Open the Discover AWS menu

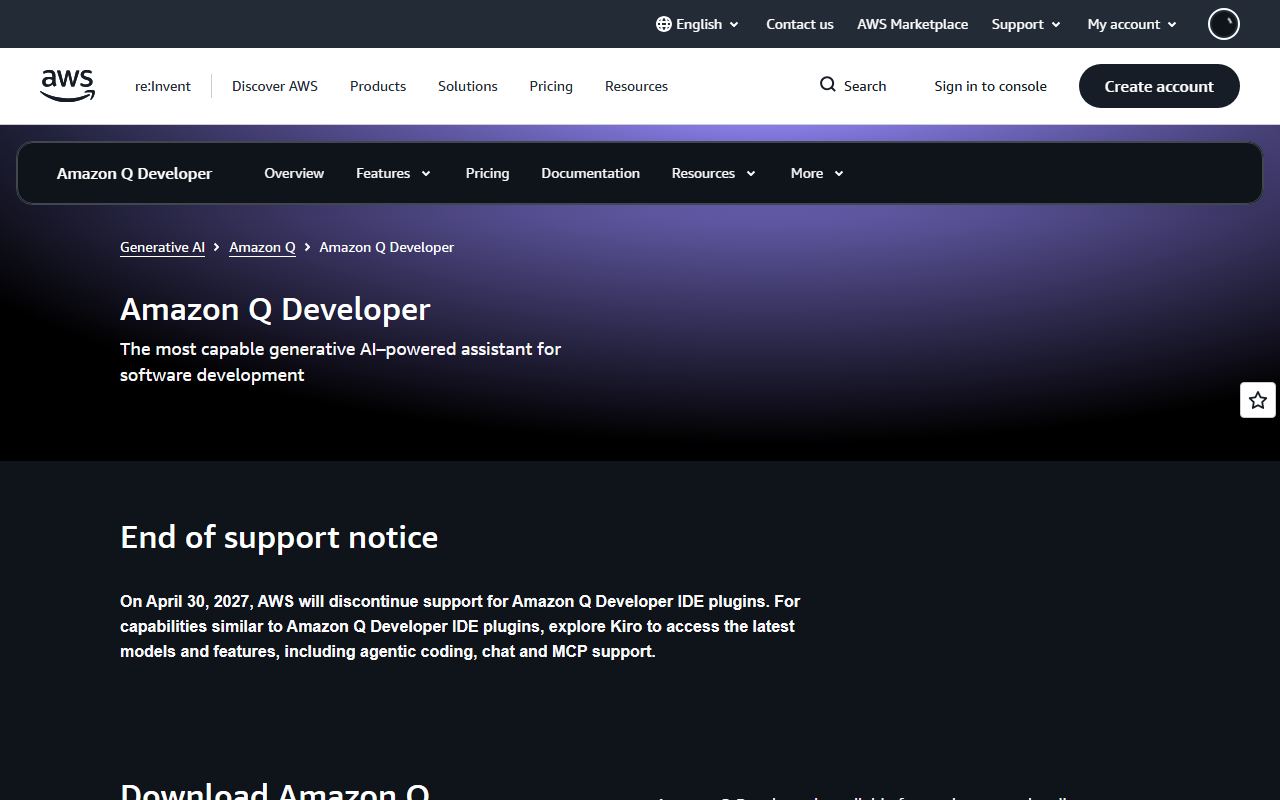pos(275,86)
